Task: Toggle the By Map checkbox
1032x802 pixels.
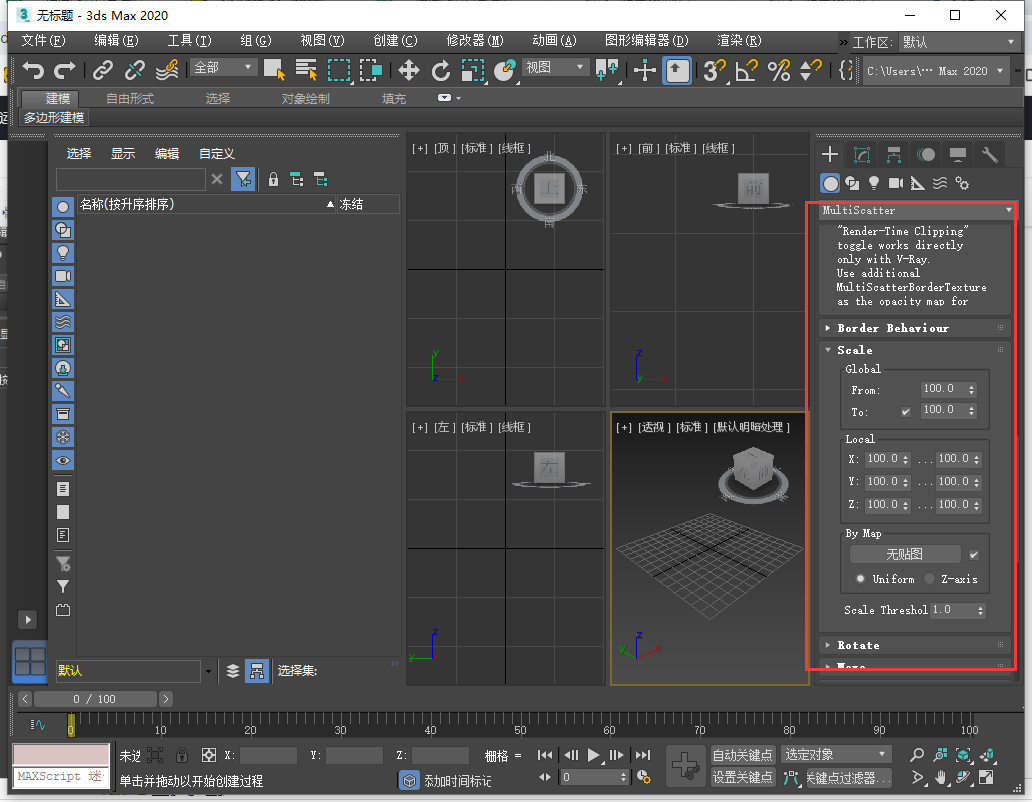Action: tap(974, 555)
